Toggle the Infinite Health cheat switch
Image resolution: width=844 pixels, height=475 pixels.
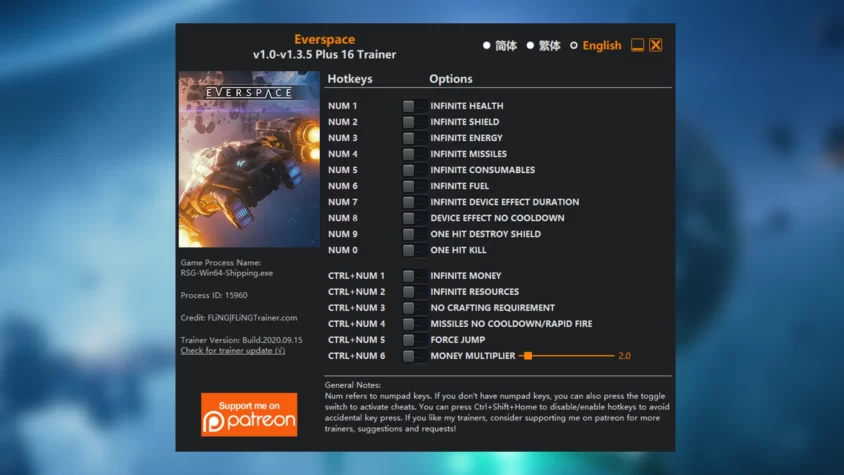tap(414, 106)
